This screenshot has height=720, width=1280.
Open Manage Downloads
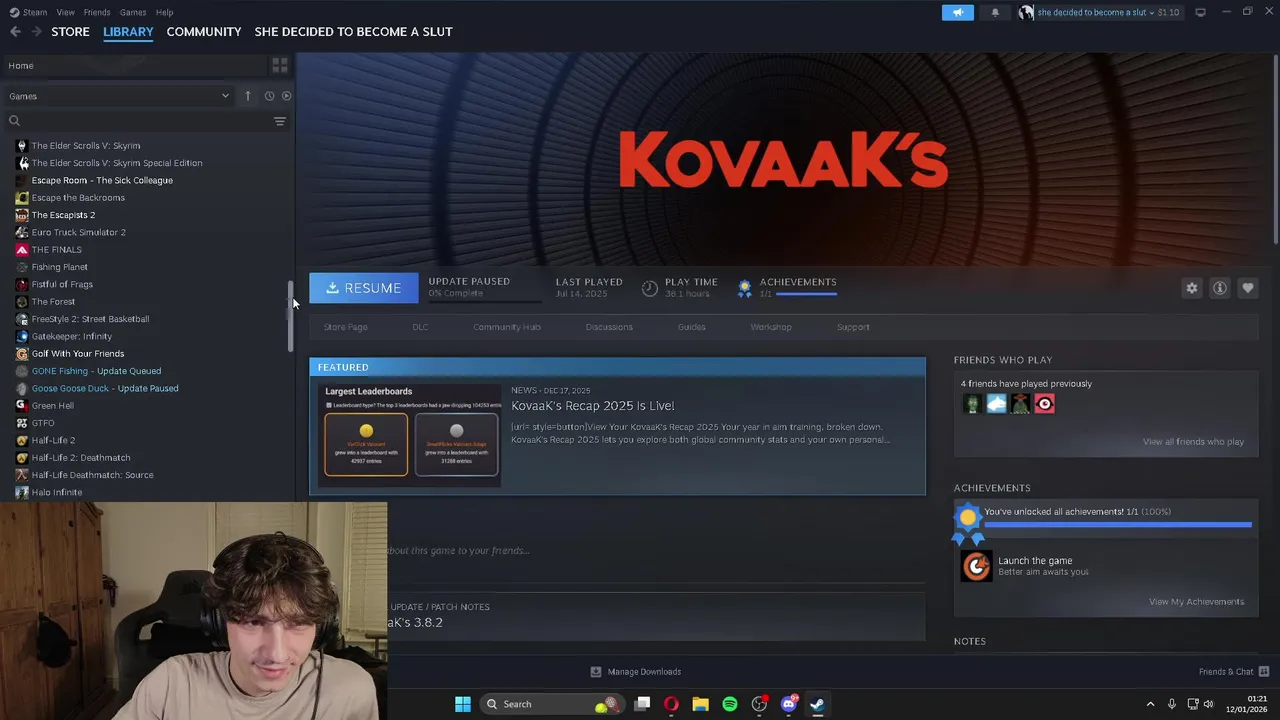pos(636,672)
